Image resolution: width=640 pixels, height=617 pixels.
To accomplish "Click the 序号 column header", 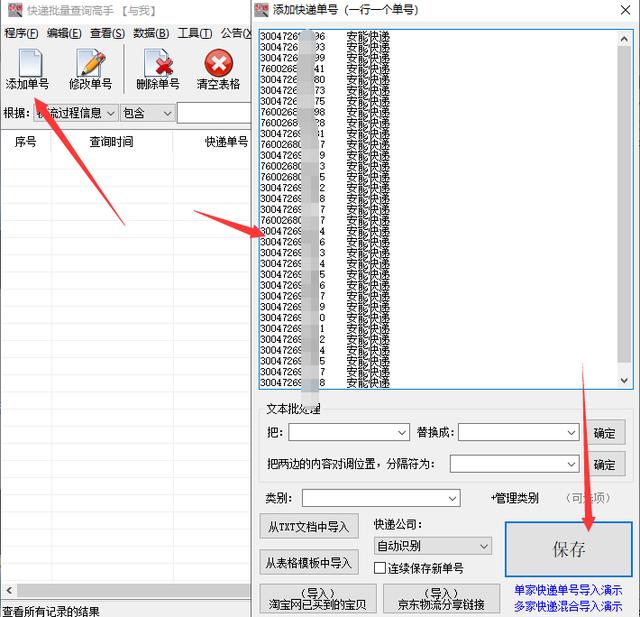I will 26,142.
